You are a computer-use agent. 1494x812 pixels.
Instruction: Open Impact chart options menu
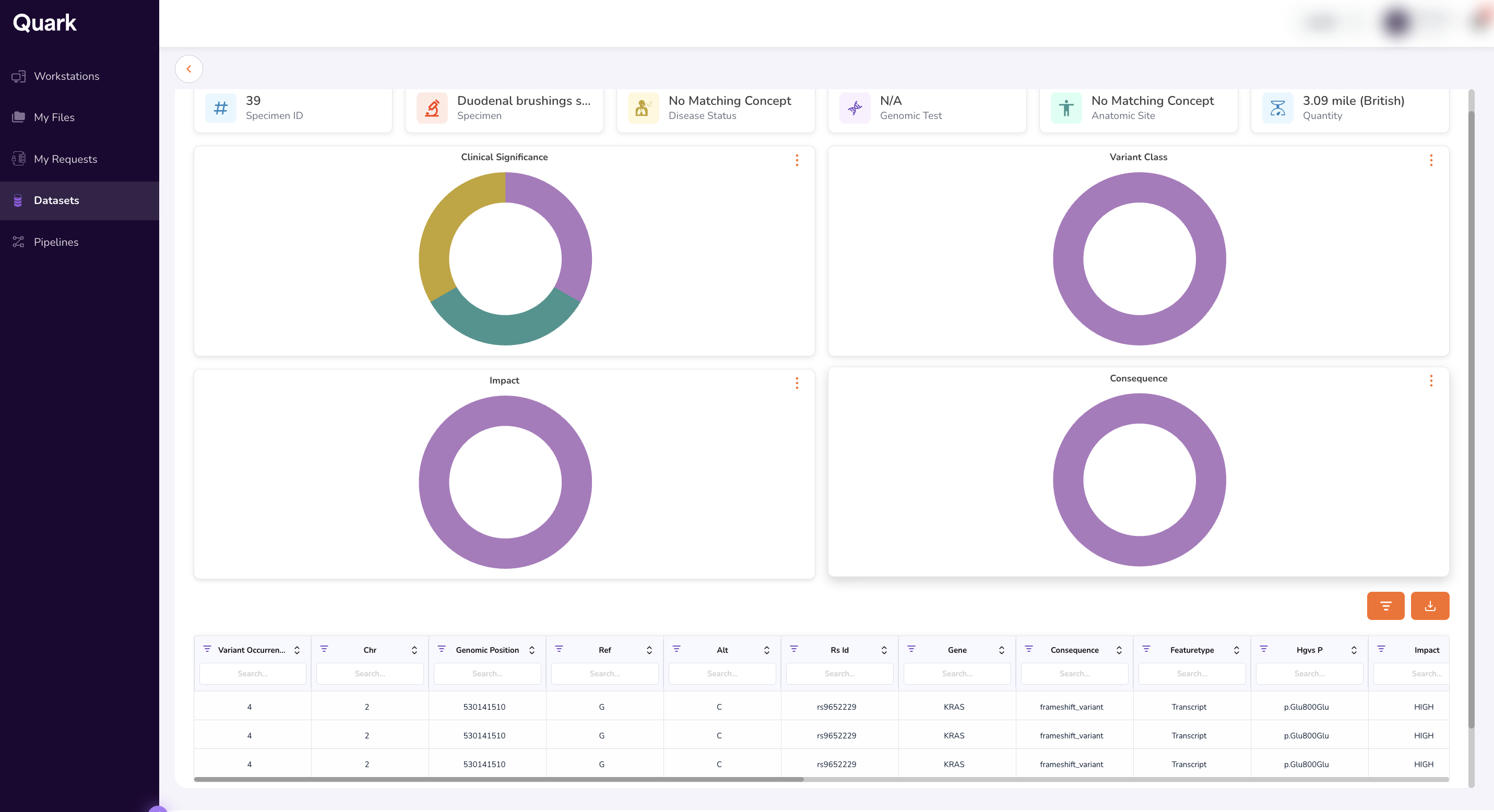[797, 383]
